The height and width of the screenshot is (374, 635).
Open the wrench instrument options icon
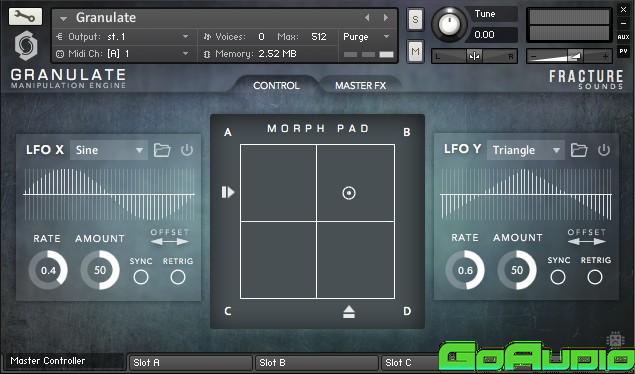25,17
